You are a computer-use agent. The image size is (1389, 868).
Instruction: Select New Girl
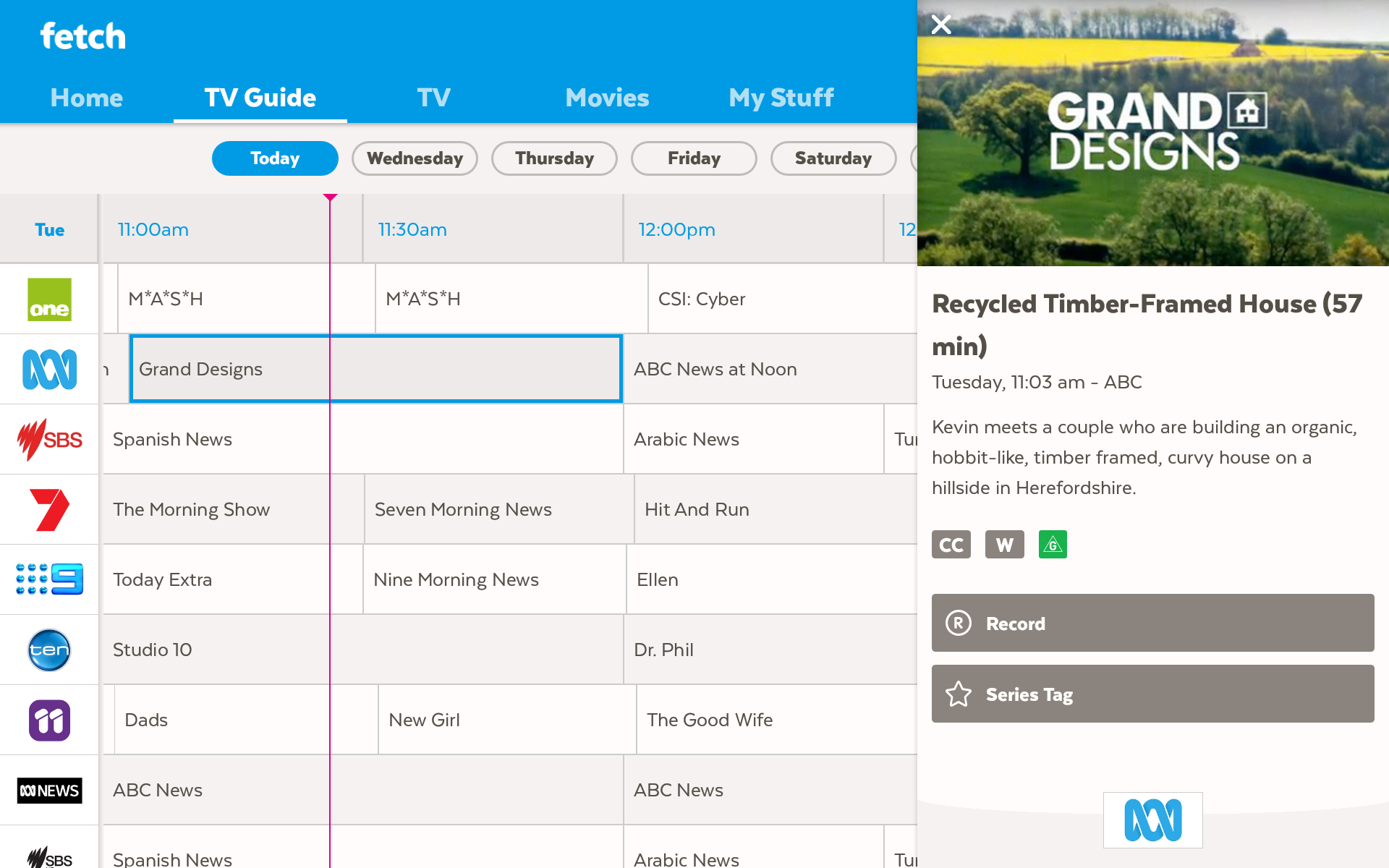click(507, 720)
